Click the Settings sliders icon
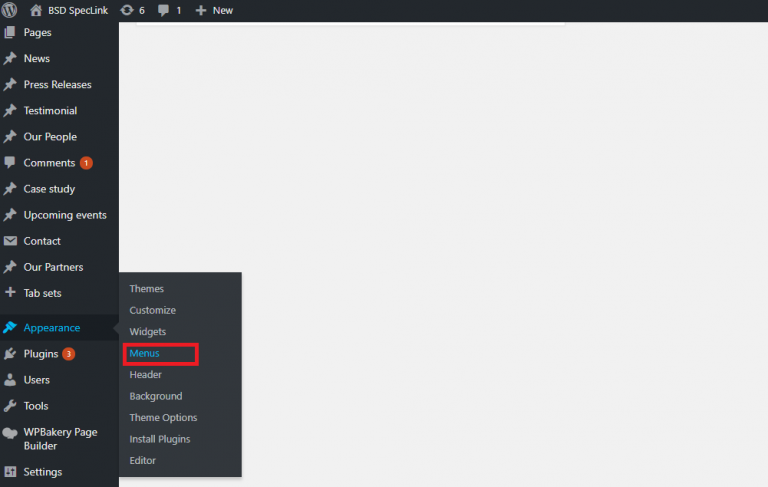768x487 pixels. click(10, 472)
